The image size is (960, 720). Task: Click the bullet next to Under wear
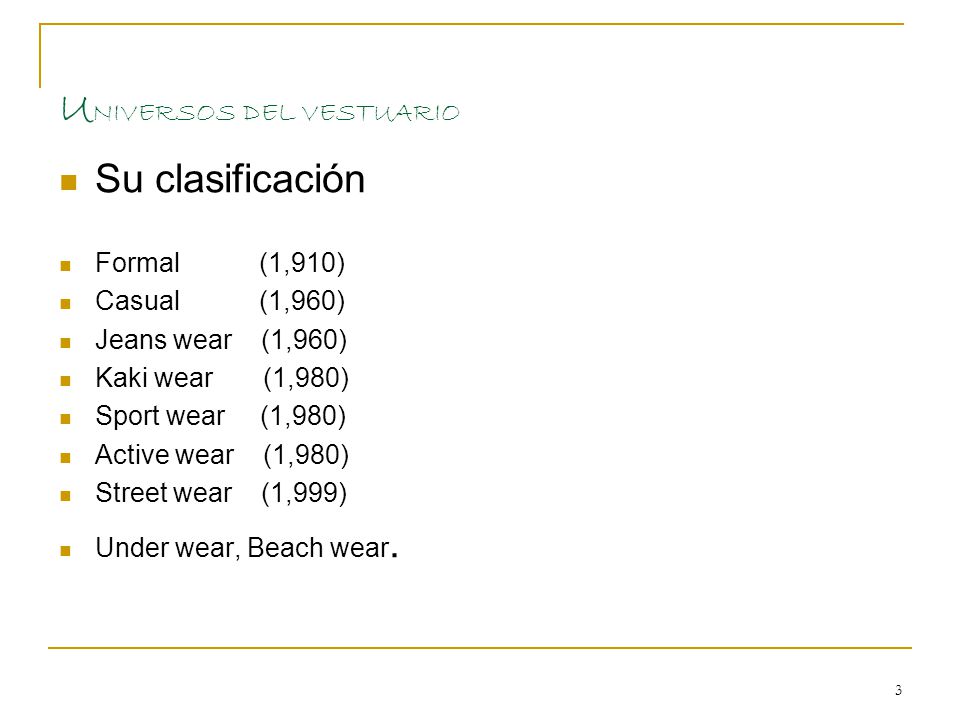tap(66, 551)
